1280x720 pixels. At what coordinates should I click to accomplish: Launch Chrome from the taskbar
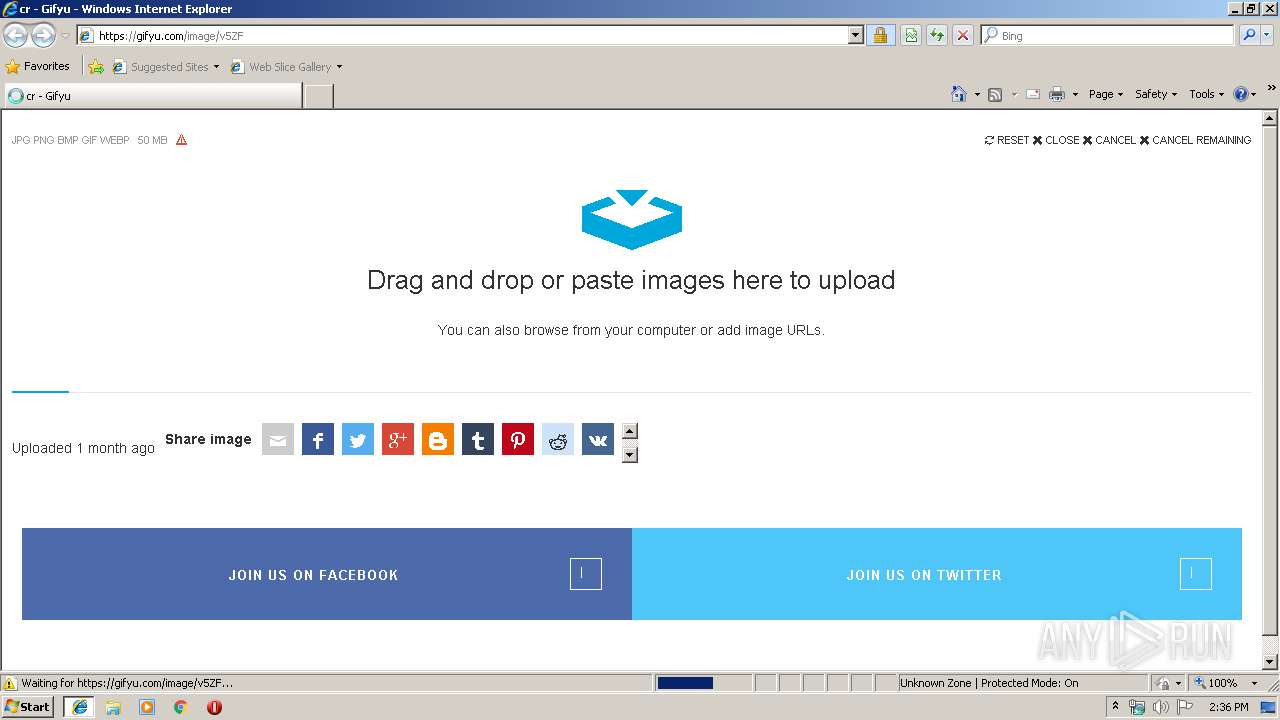tap(181, 707)
